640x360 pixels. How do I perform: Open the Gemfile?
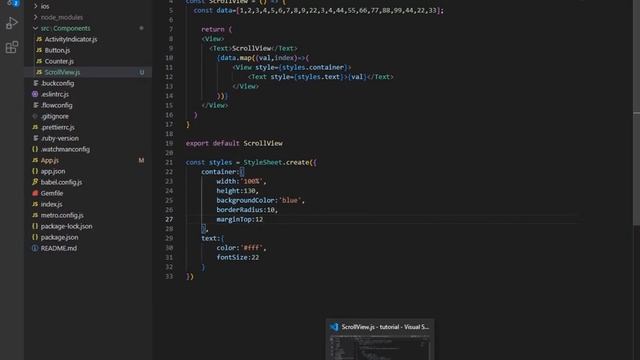[52, 193]
